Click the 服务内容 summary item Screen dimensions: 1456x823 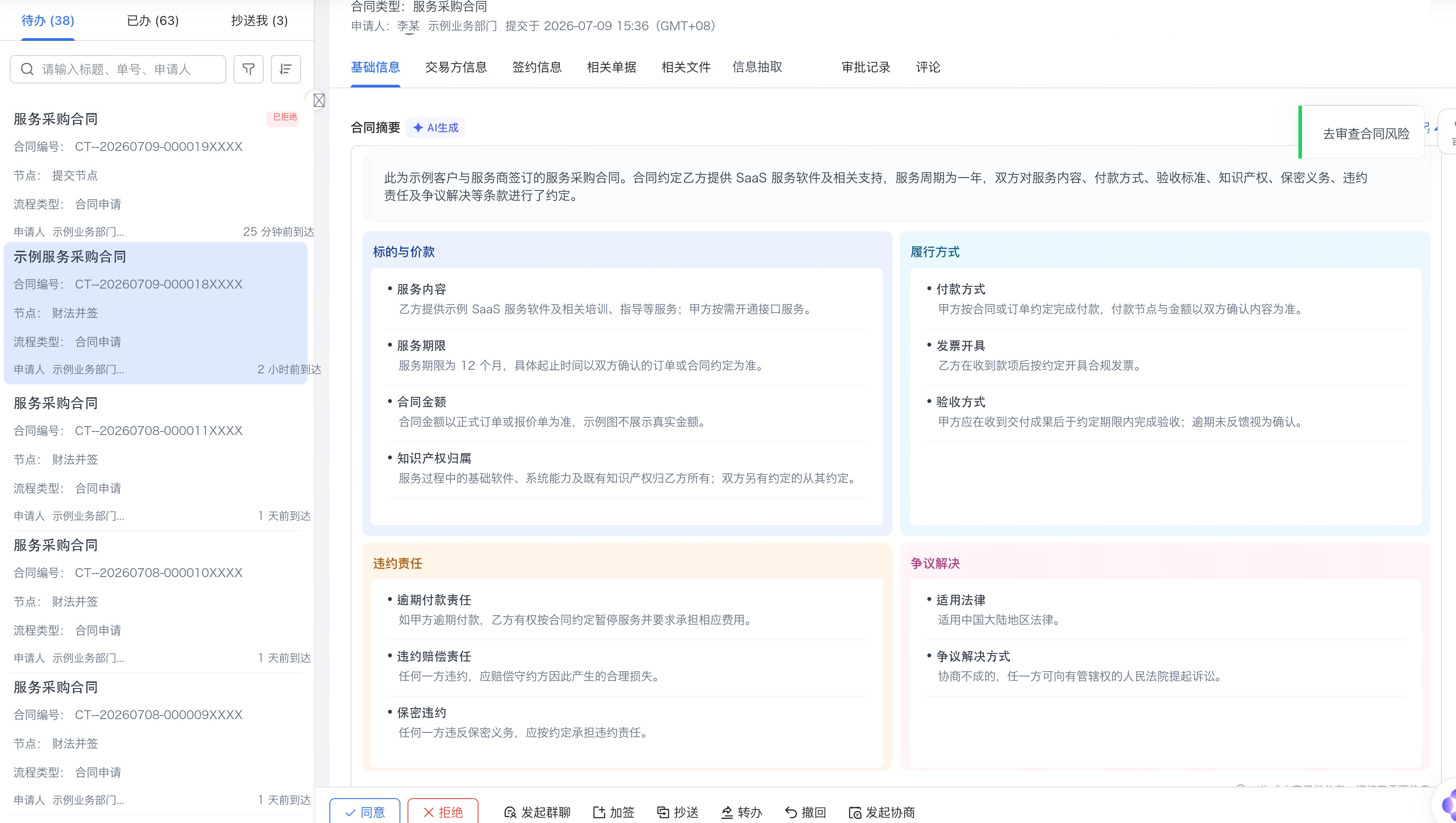tap(627, 300)
